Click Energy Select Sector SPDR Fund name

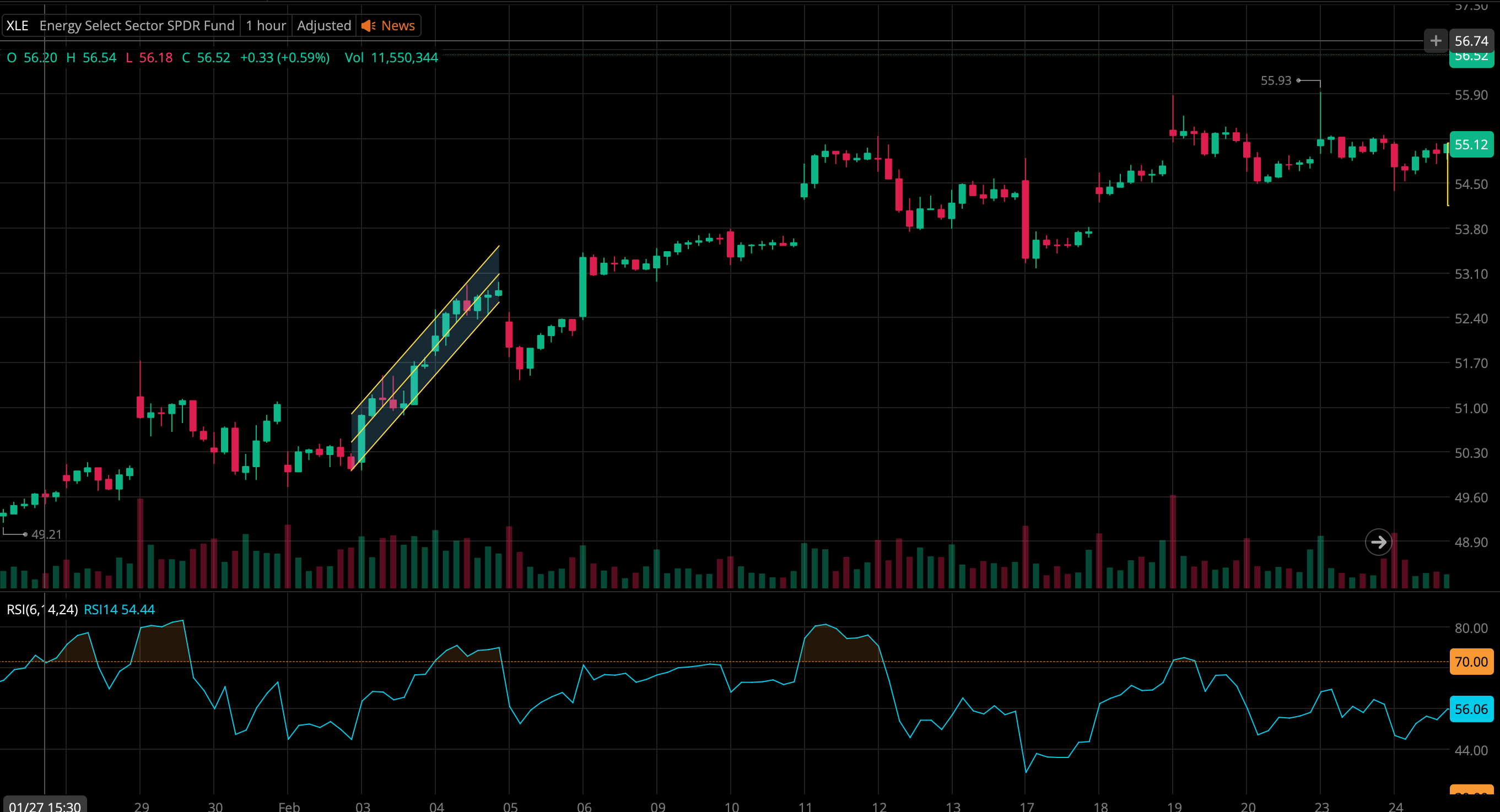[137, 25]
